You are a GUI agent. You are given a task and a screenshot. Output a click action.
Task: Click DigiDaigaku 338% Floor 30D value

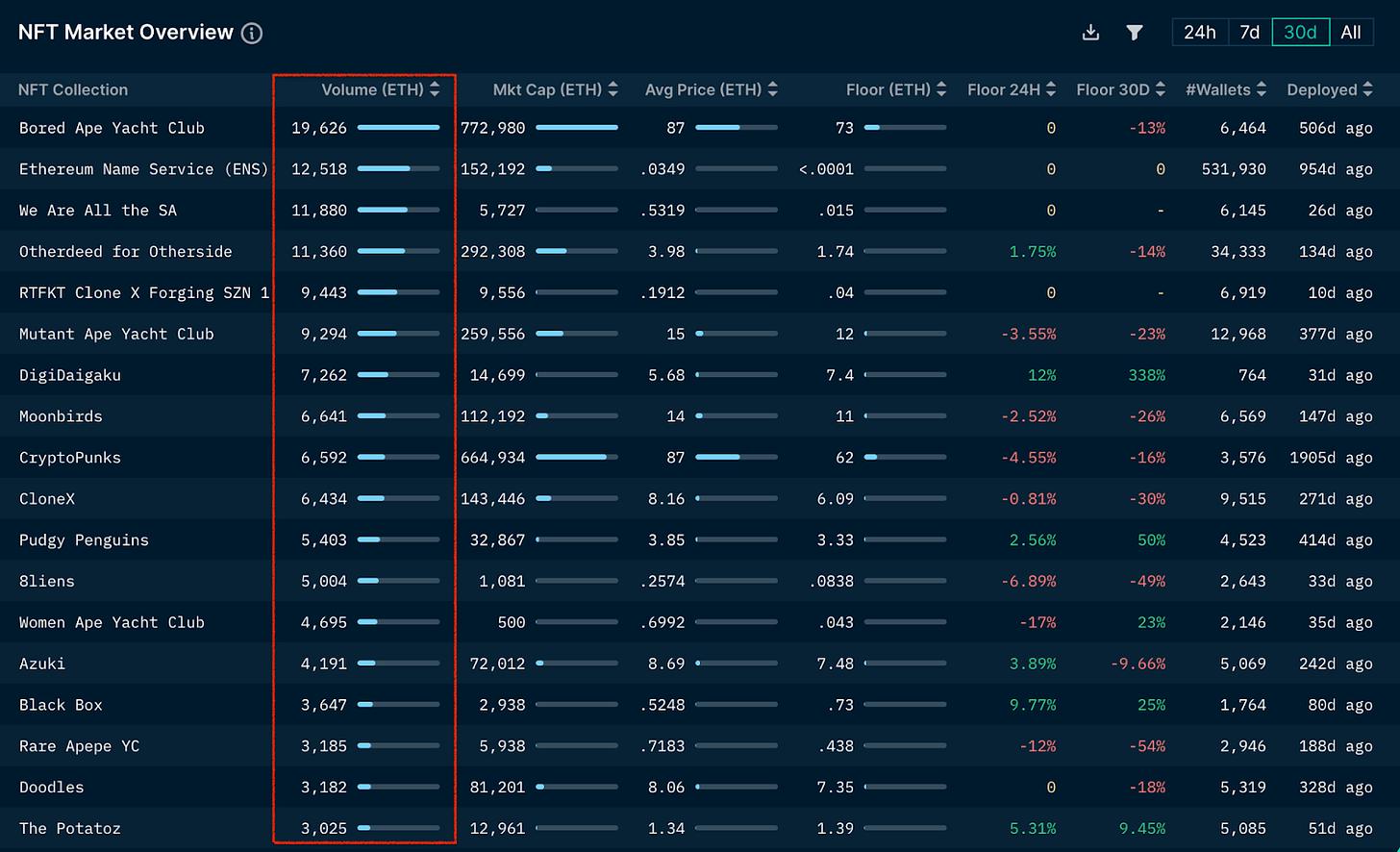click(1146, 375)
